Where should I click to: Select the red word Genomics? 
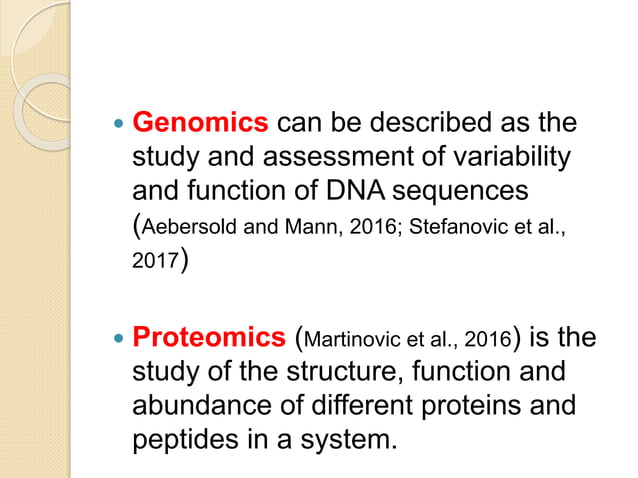(x=200, y=122)
